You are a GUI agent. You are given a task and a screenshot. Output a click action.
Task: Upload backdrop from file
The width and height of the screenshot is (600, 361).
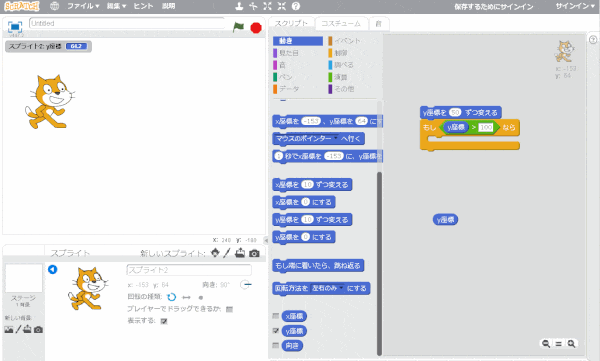pyautogui.click(x=27, y=329)
